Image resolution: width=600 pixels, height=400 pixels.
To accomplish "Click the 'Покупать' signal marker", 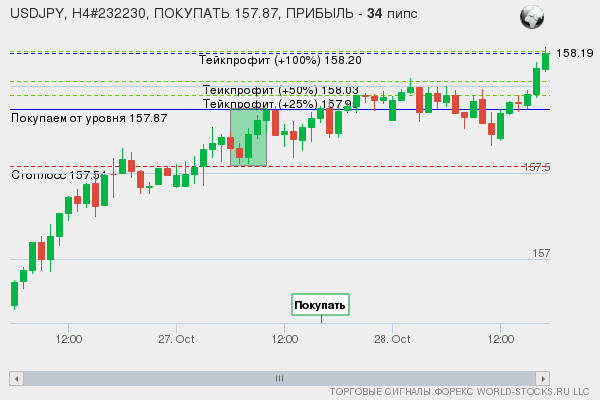I will click(x=320, y=305).
